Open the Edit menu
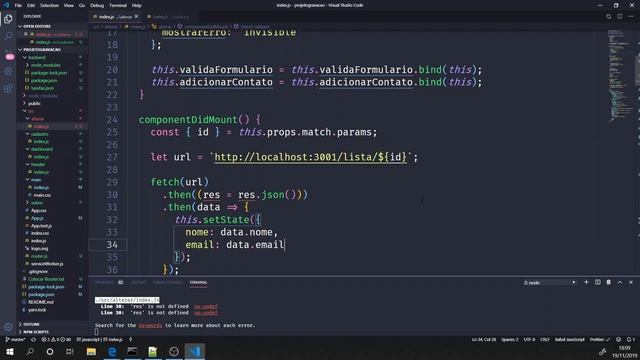The height and width of the screenshot is (360, 640). 31,5
